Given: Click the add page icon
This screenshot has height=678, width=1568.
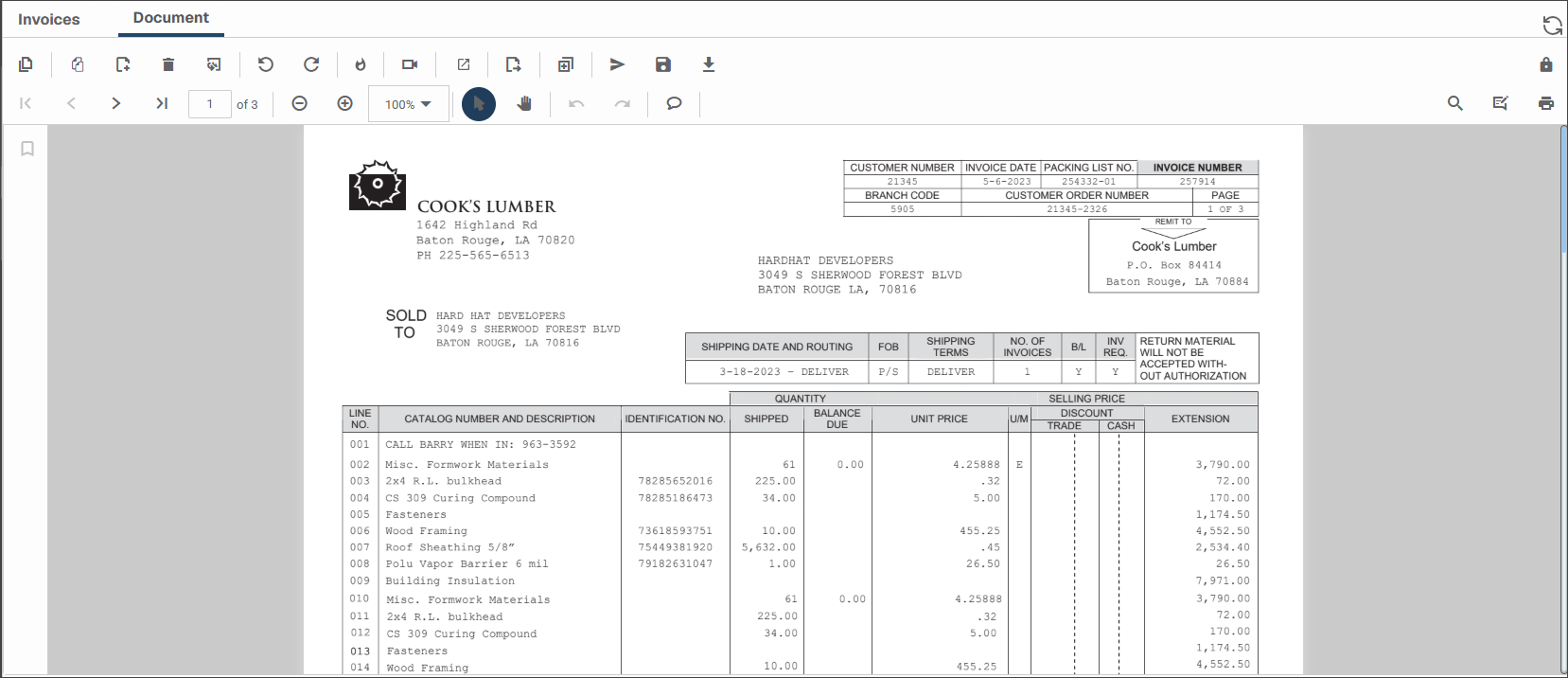Looking at the screenshot, I should tap(123, 64).
